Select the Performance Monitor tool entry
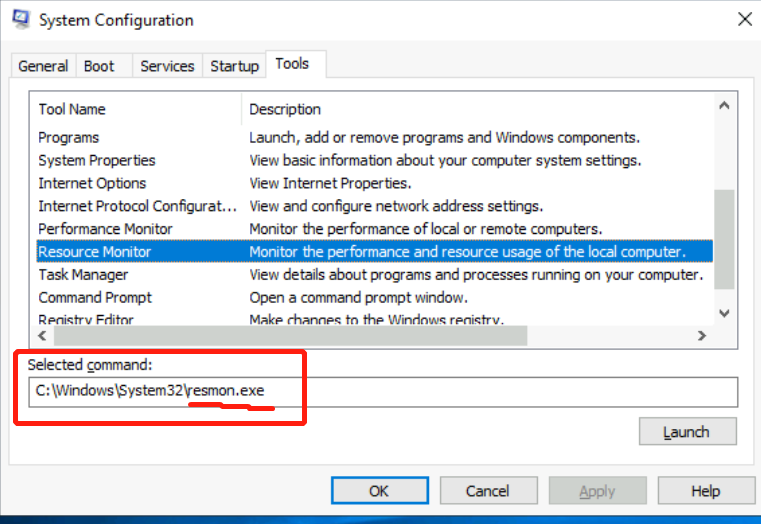 tap(105, 229)
